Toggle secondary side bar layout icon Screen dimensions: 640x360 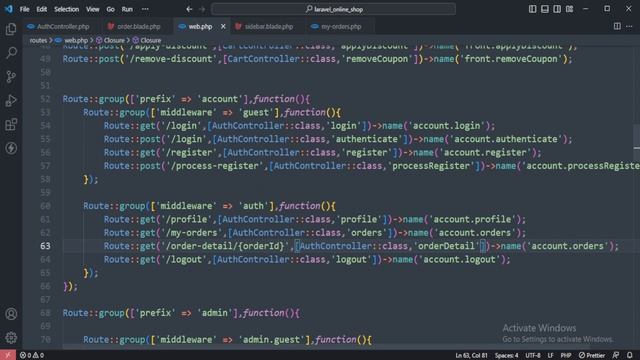point(557,9)
